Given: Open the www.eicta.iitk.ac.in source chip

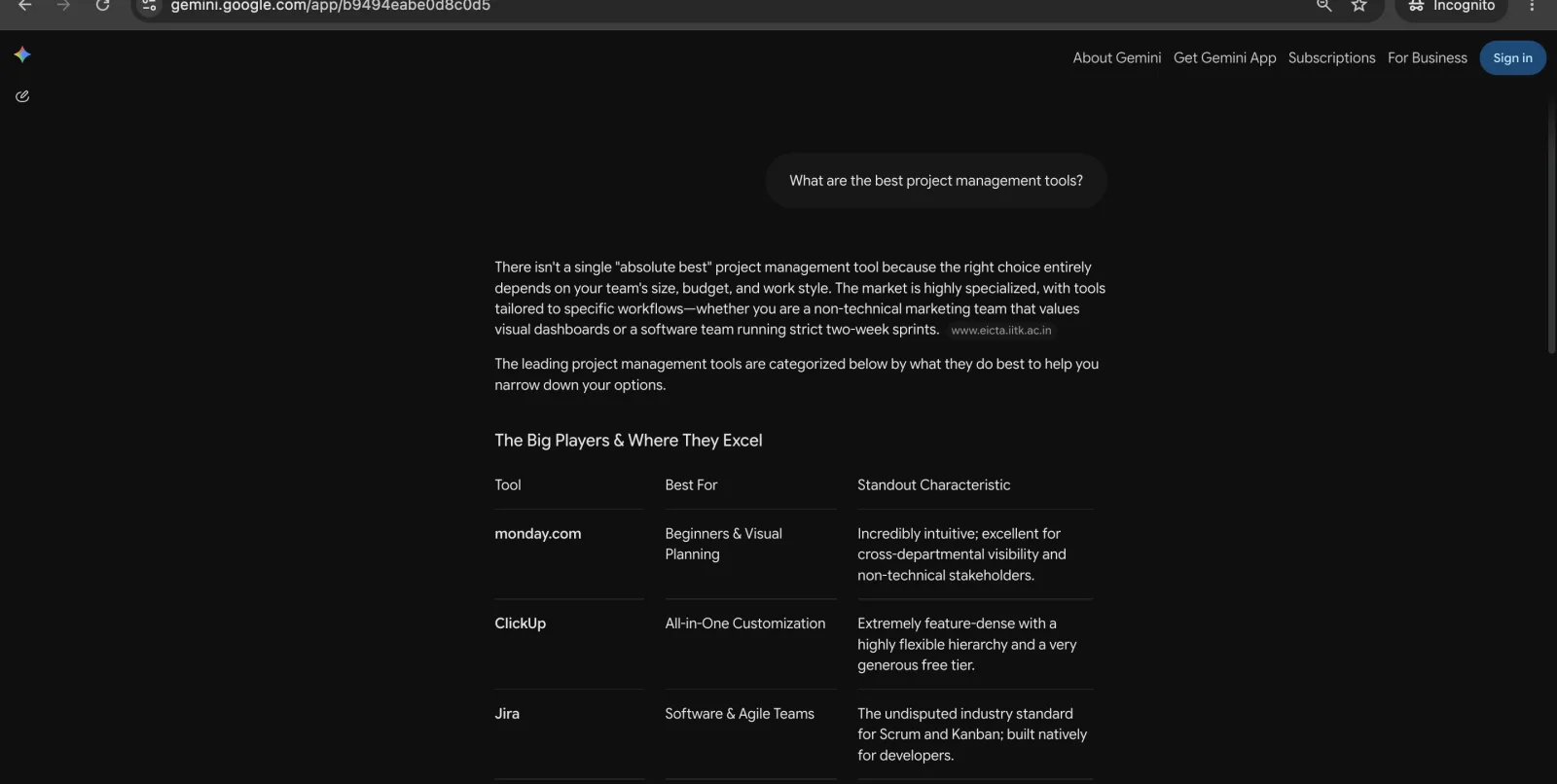Looking at the screenshot, I should coord(1000,331).
